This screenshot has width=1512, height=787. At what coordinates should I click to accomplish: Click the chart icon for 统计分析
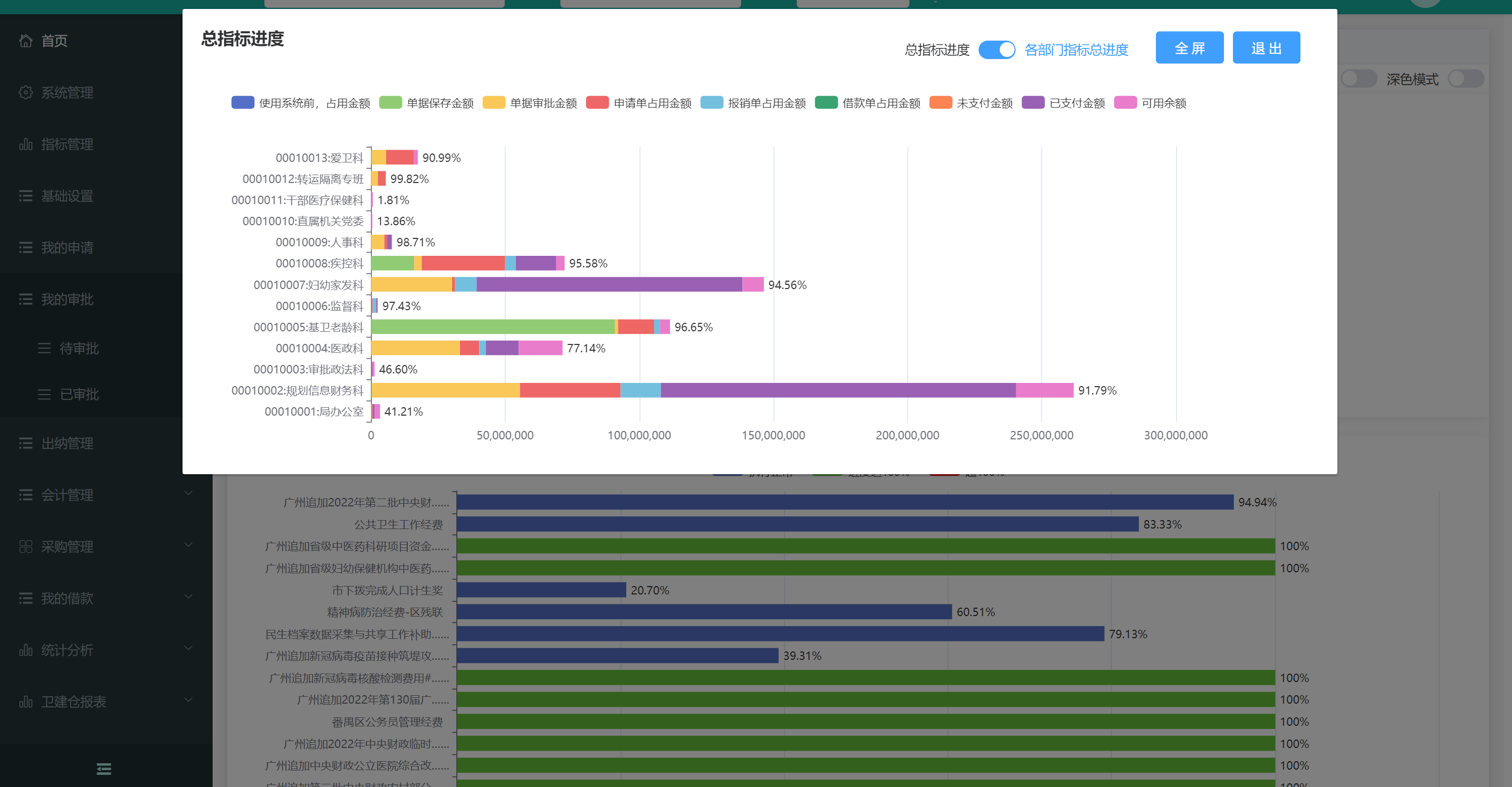click(x=25, y=649)
